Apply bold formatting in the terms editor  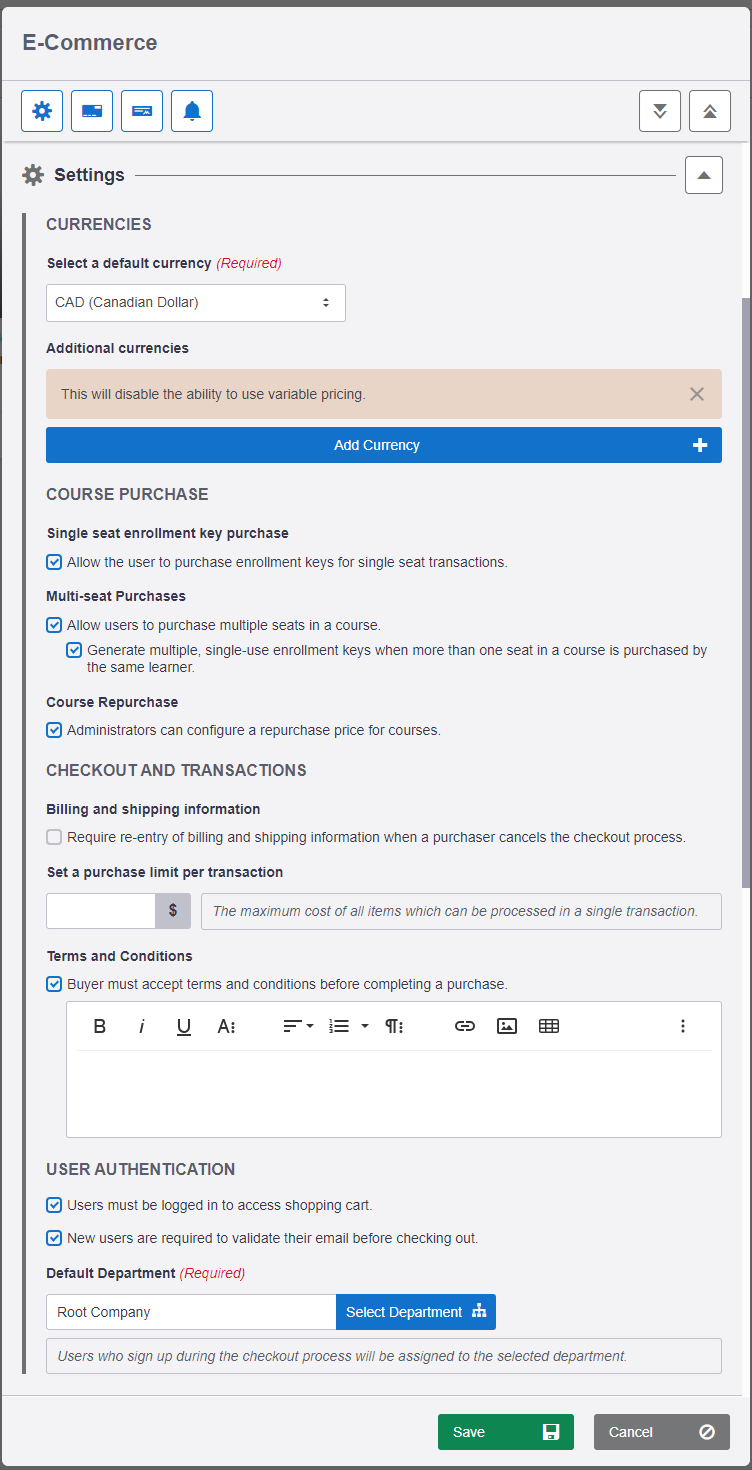[x=99, y=1025]
